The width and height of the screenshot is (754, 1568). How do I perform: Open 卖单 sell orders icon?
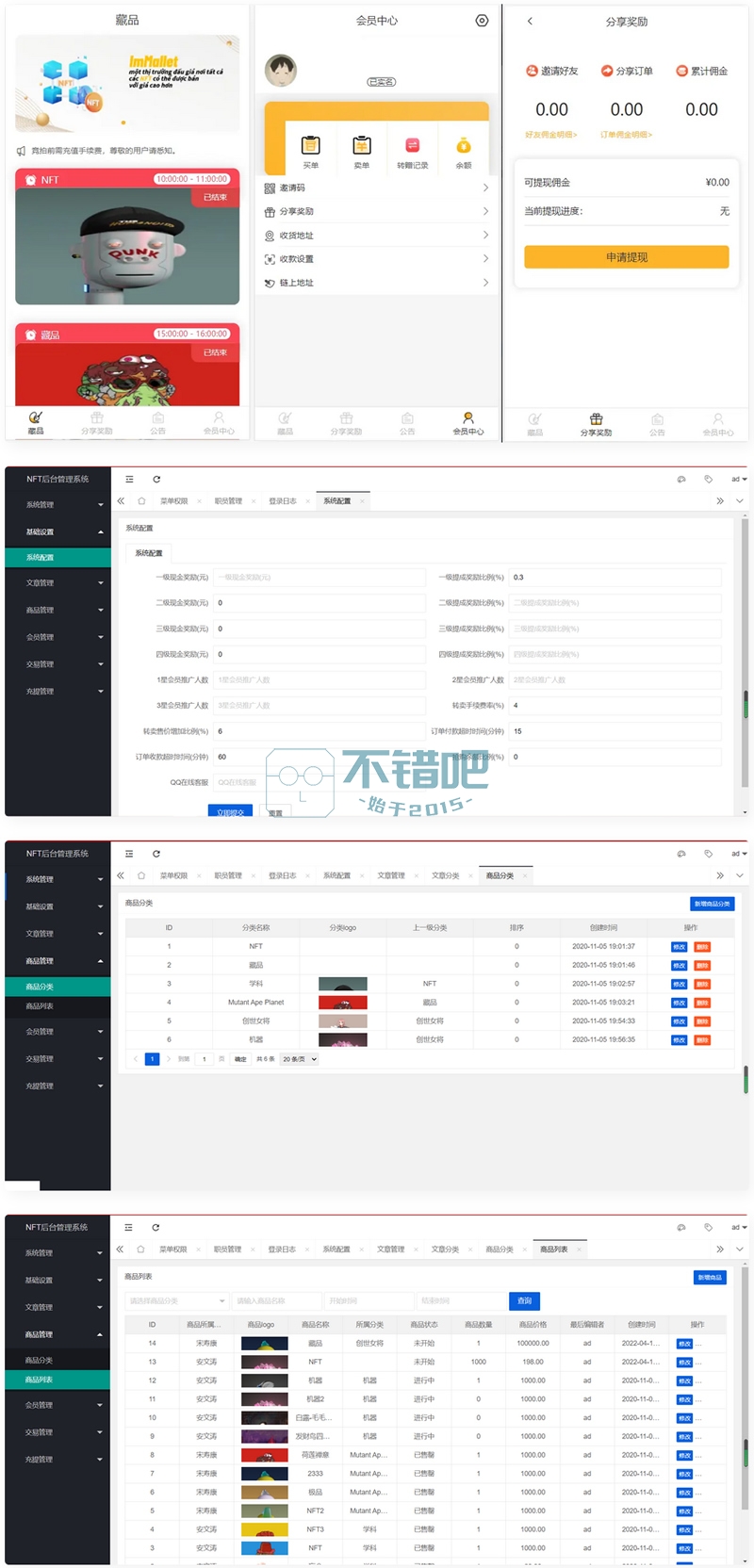(361, 146)
